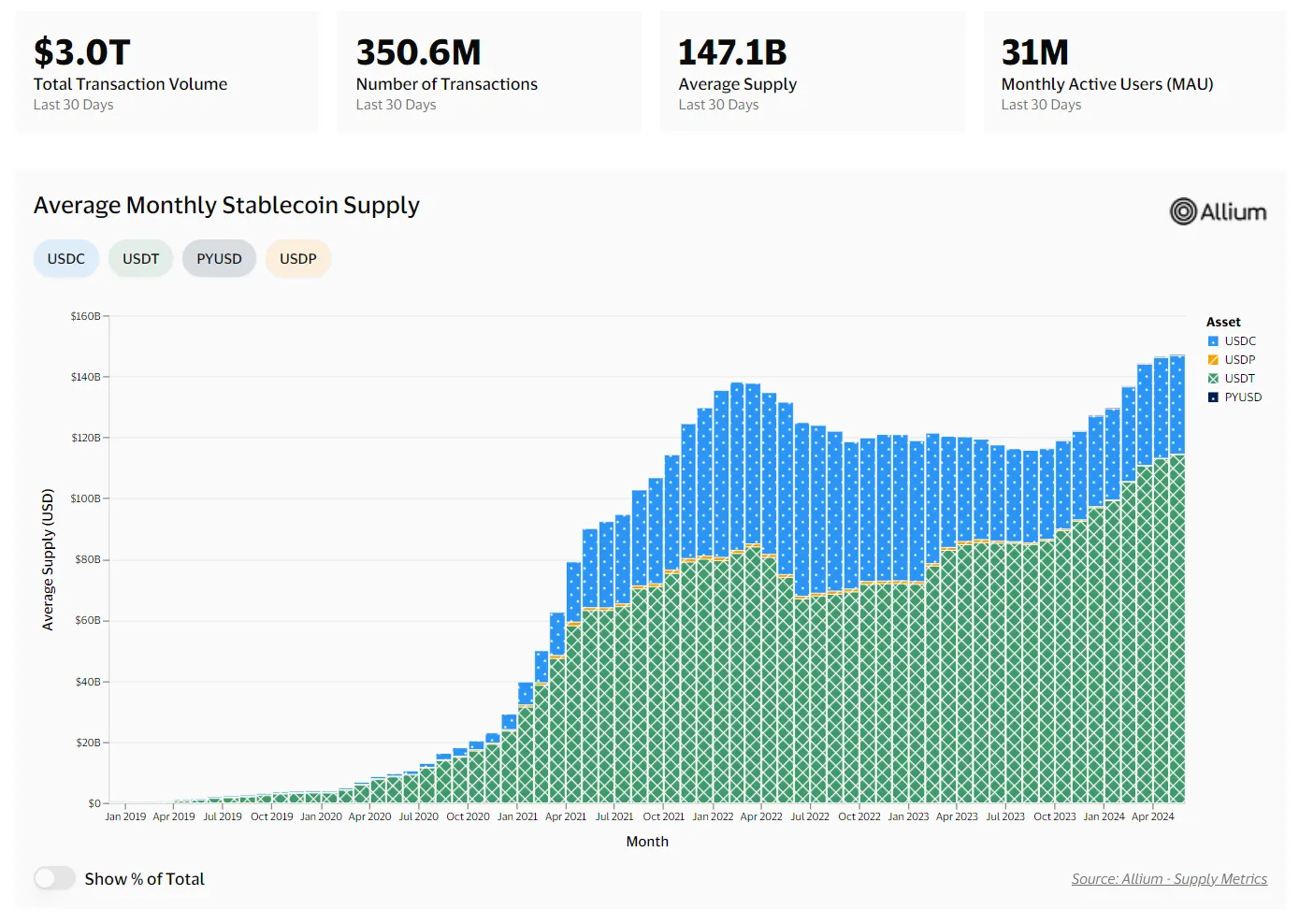
Task: Select the Monthly Active Users card
Action: (1133, 72)
